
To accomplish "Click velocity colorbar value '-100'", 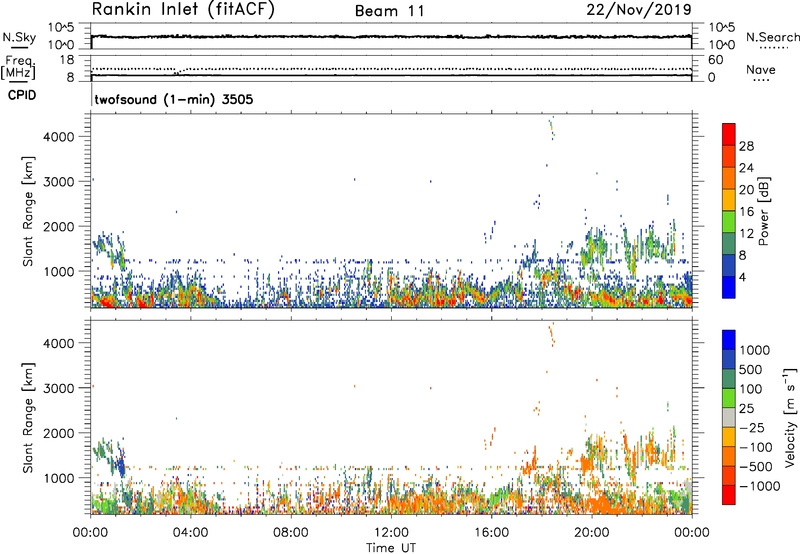I will [x=756, y=447].
